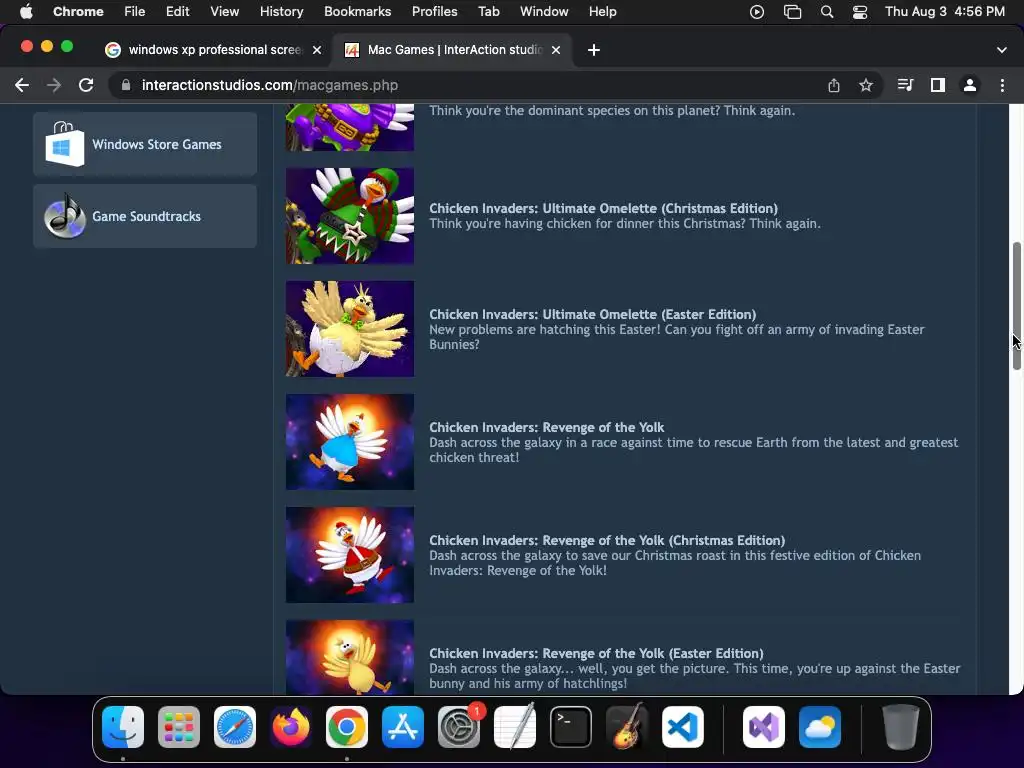The width and height of the screenshot is (1024, 768).
Task: Open Ultimate Omelette (Christmas Edition) title link
Action: pos(603,208)
